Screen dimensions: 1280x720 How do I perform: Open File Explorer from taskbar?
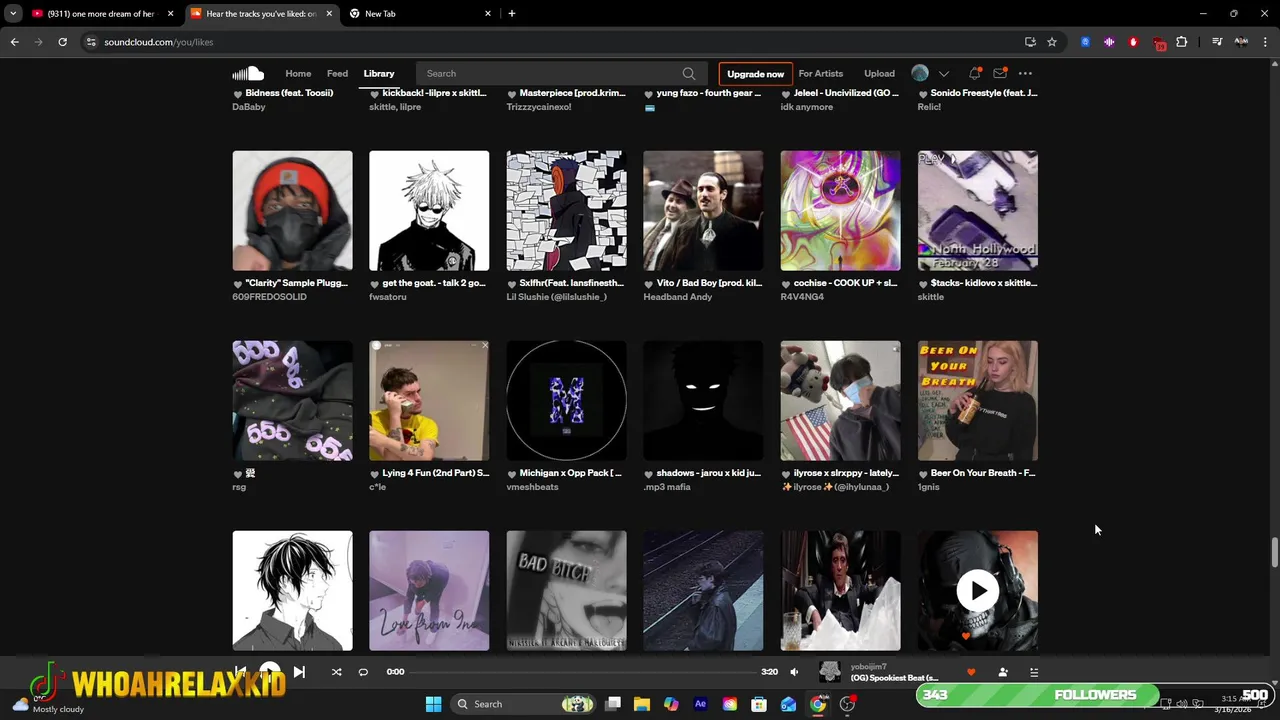point(642,704)
